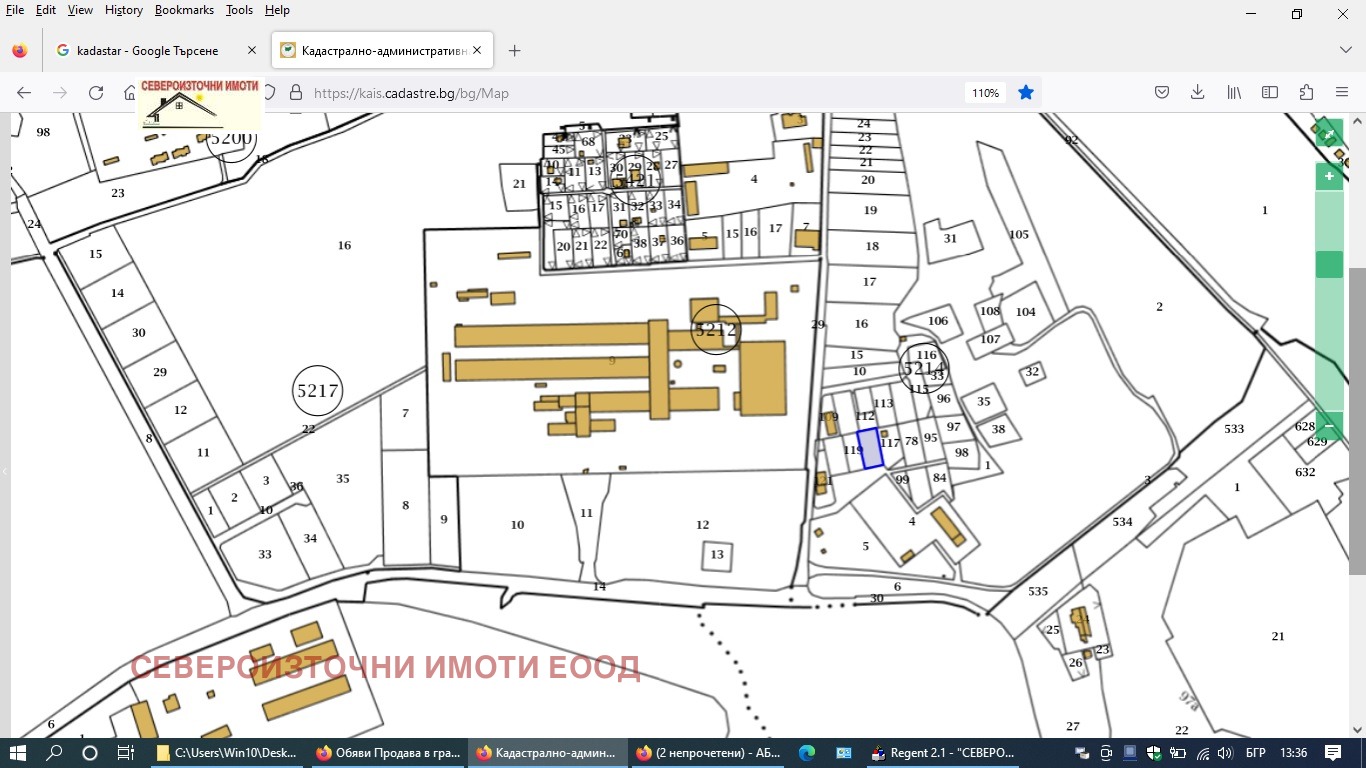Toggle the browser sidebar icon

[x=1270, y=93]
